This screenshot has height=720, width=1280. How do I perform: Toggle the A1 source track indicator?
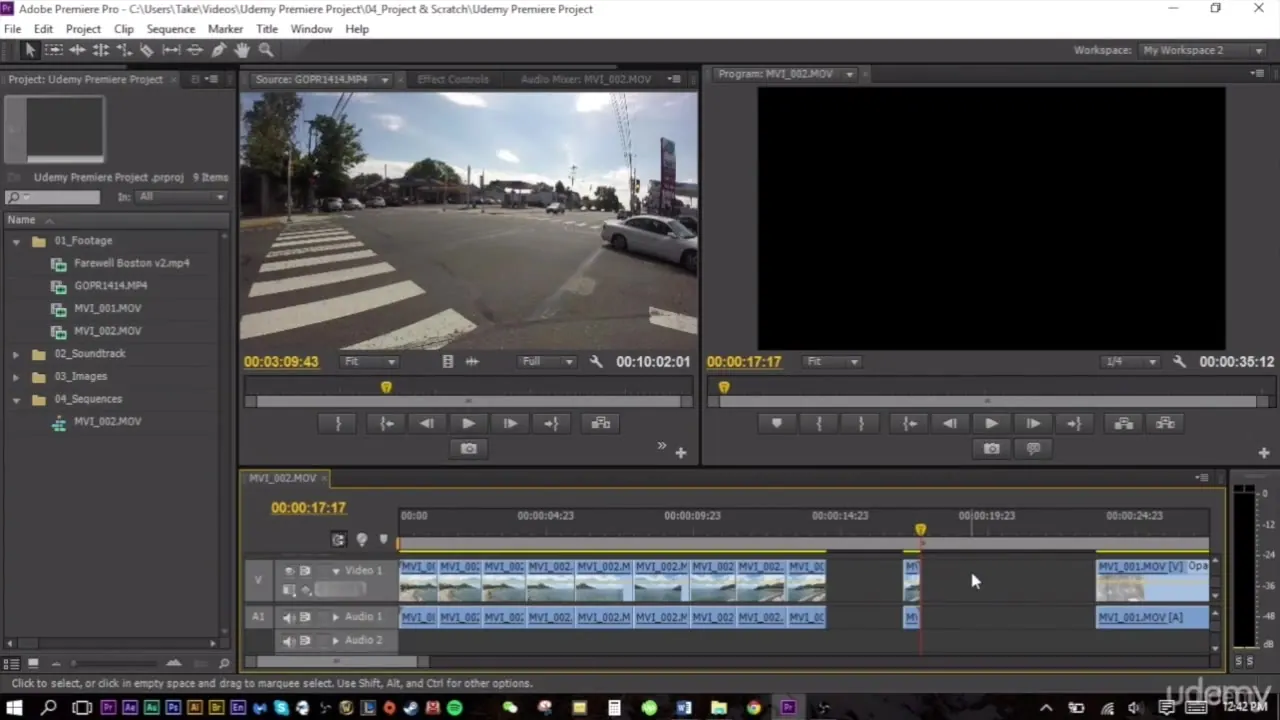pyautogui.click(x=258, y=617)
